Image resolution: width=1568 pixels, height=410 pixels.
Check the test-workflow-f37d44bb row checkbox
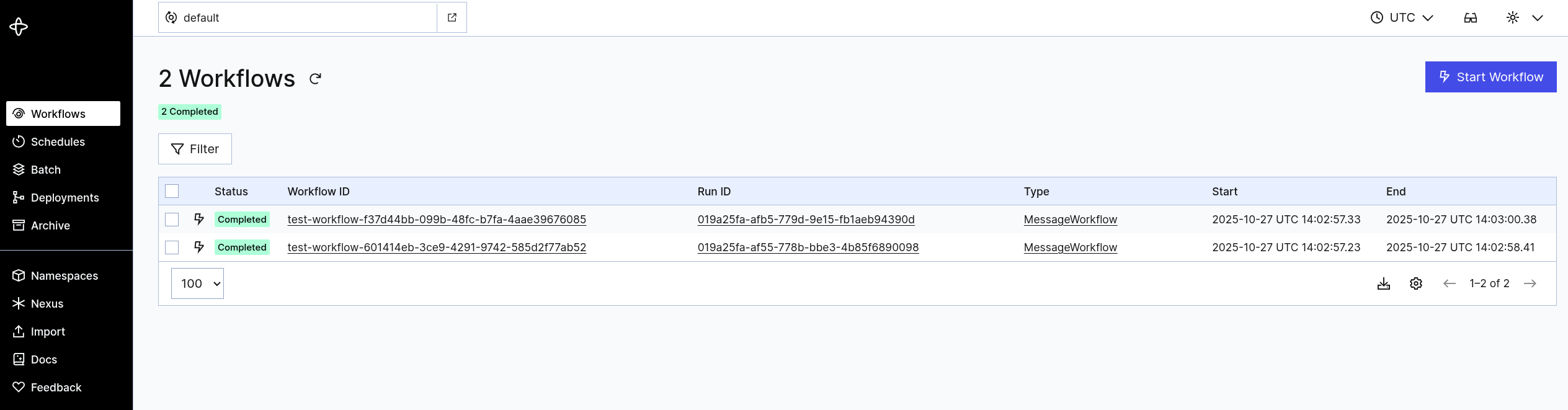tap(172, 219)
